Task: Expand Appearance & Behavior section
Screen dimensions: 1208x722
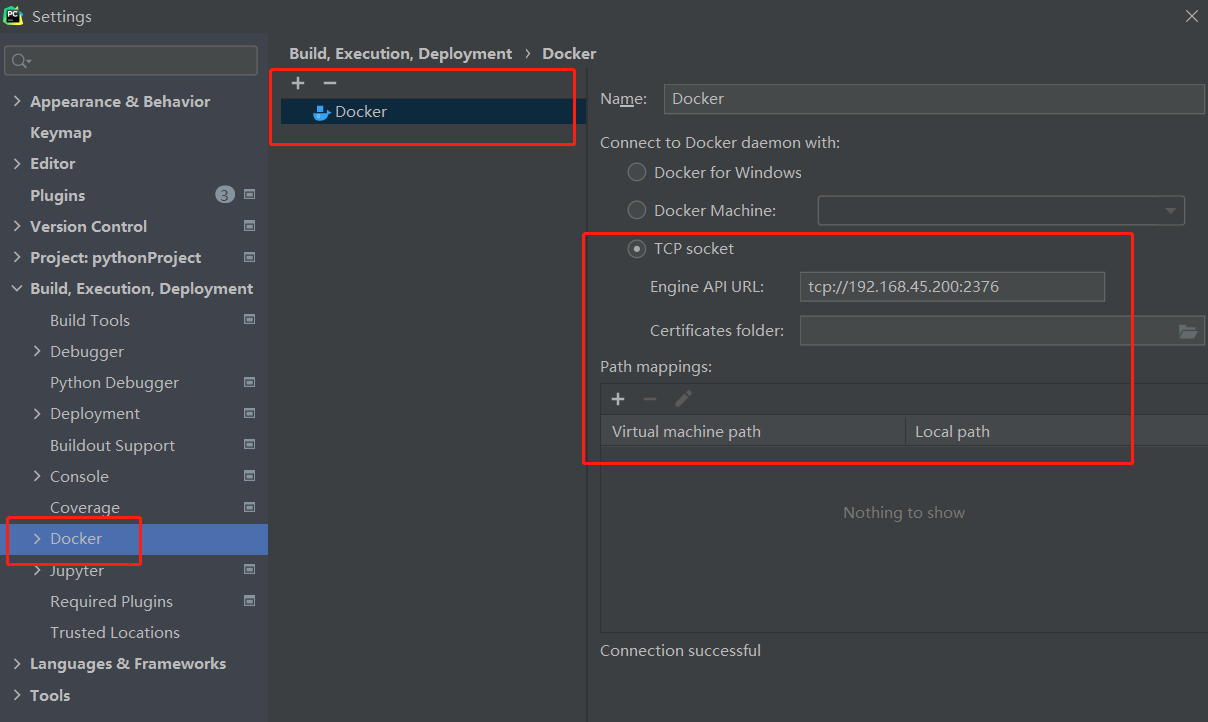Action: 17,102
